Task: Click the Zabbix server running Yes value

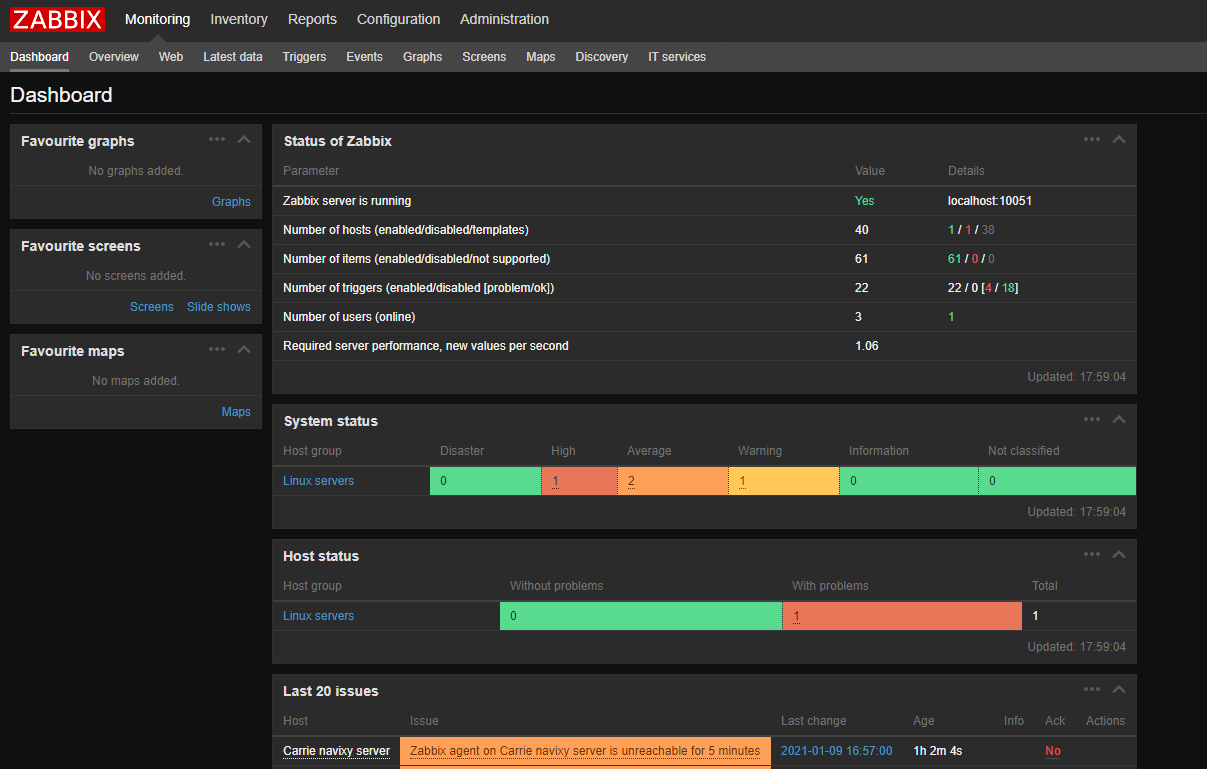Action: click(x=865, y=201)
